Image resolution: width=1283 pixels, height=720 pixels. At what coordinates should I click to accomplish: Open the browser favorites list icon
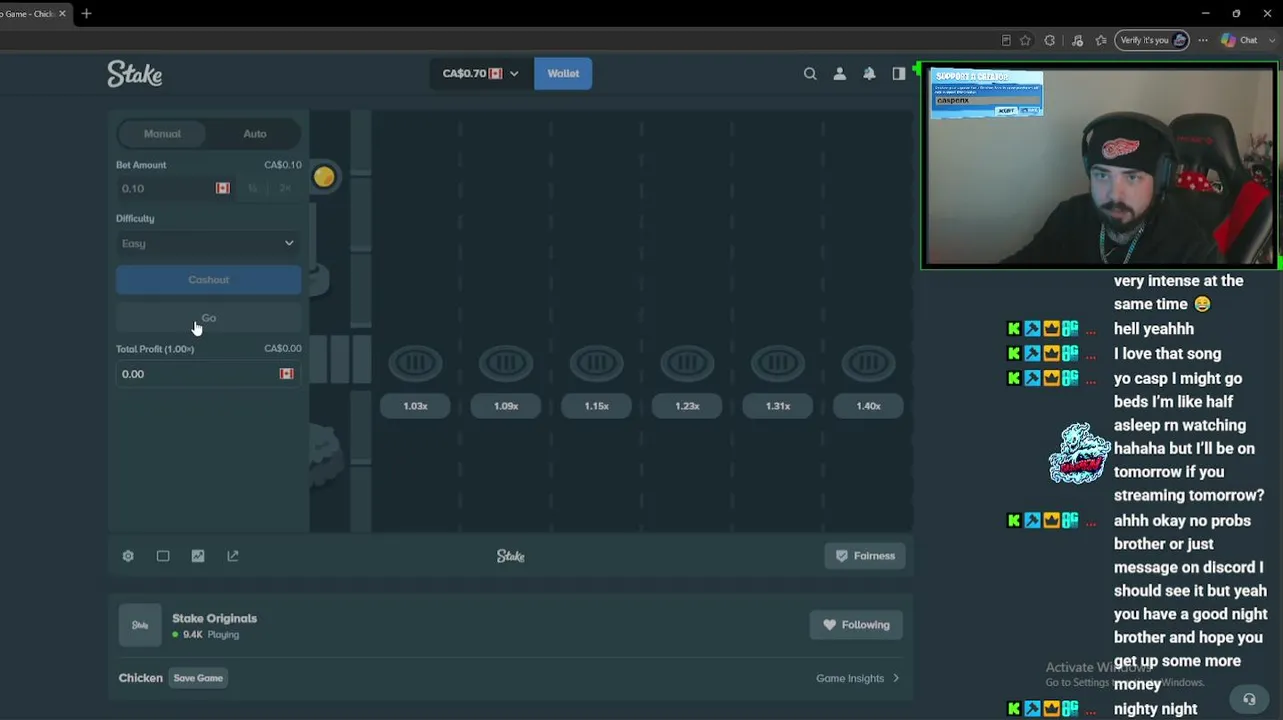1101,40
